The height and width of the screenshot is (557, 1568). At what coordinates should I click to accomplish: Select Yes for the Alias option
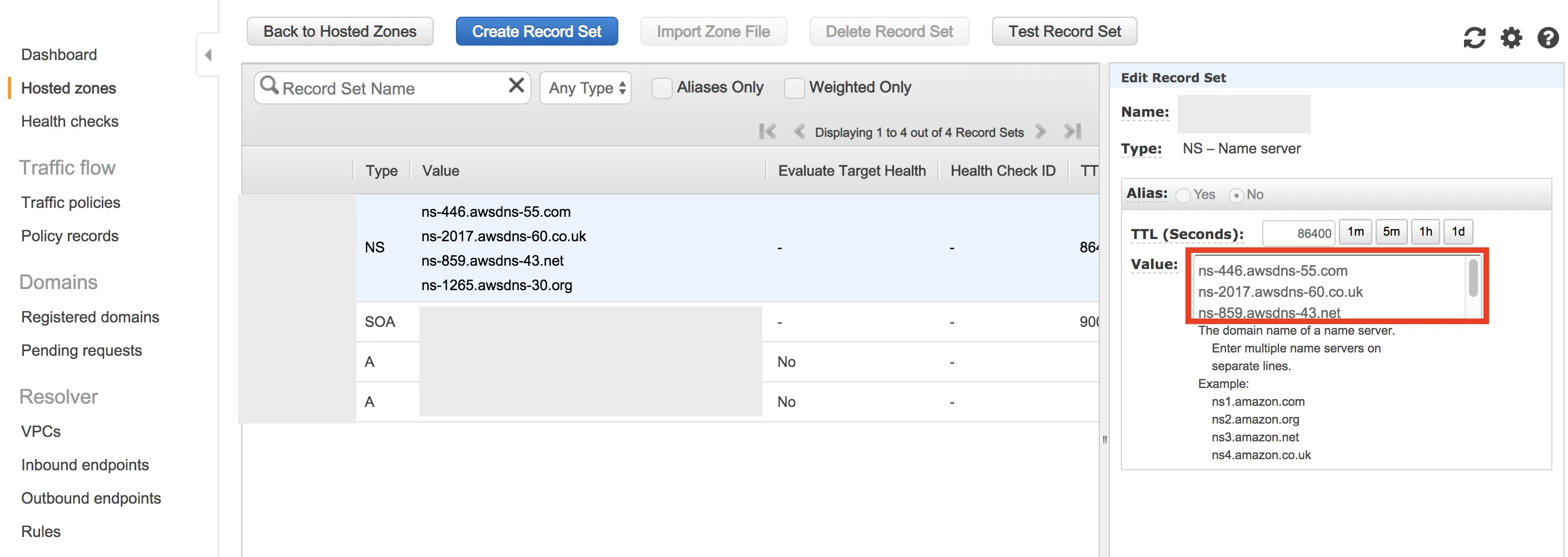(x=1183, y=196)
